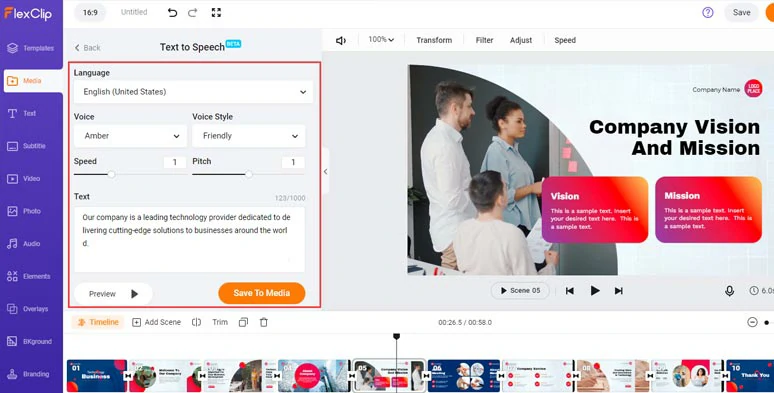Select the Mission card on canvas

pyautogui.click(x=708, y=210)
